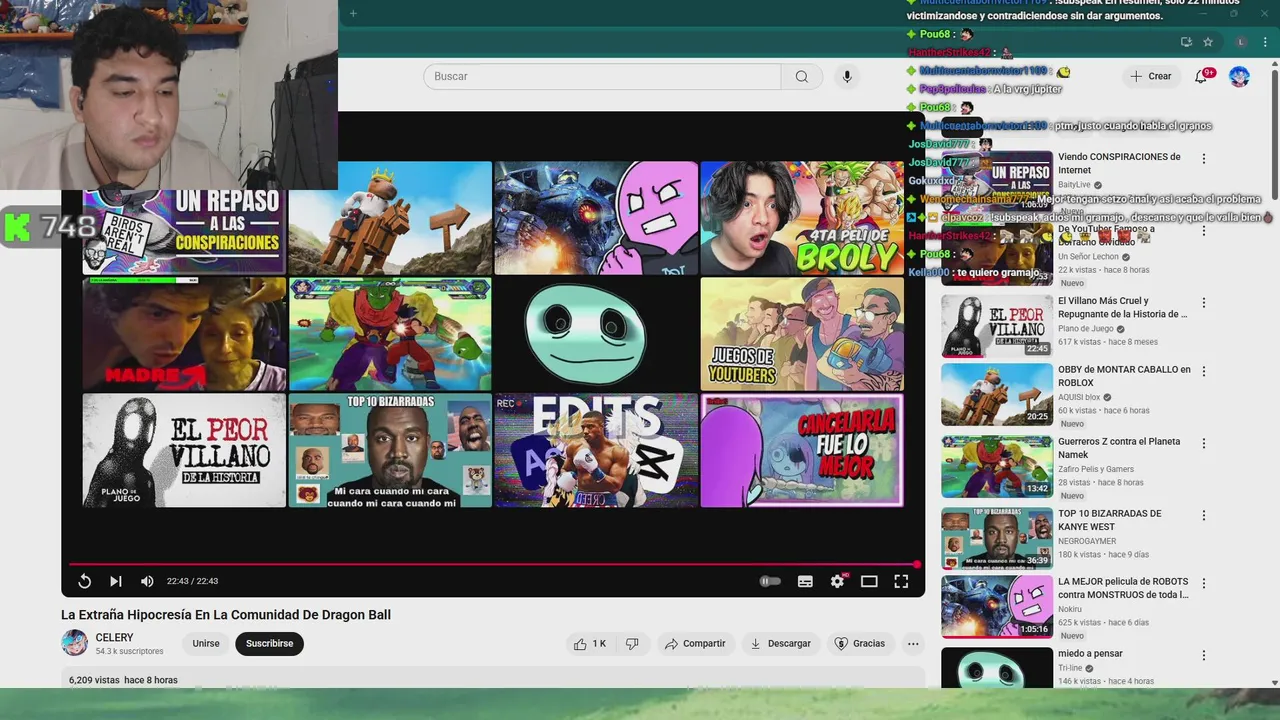
Task: Click browser install/cast icon beside star
Action: coord(1186,42)
